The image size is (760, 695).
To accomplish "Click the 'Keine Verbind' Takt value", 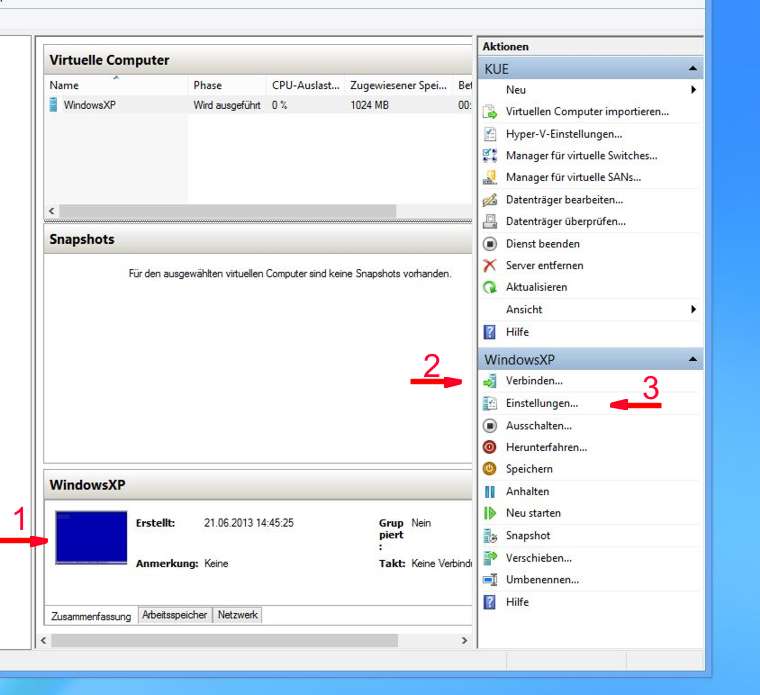I will coord(442,563).
